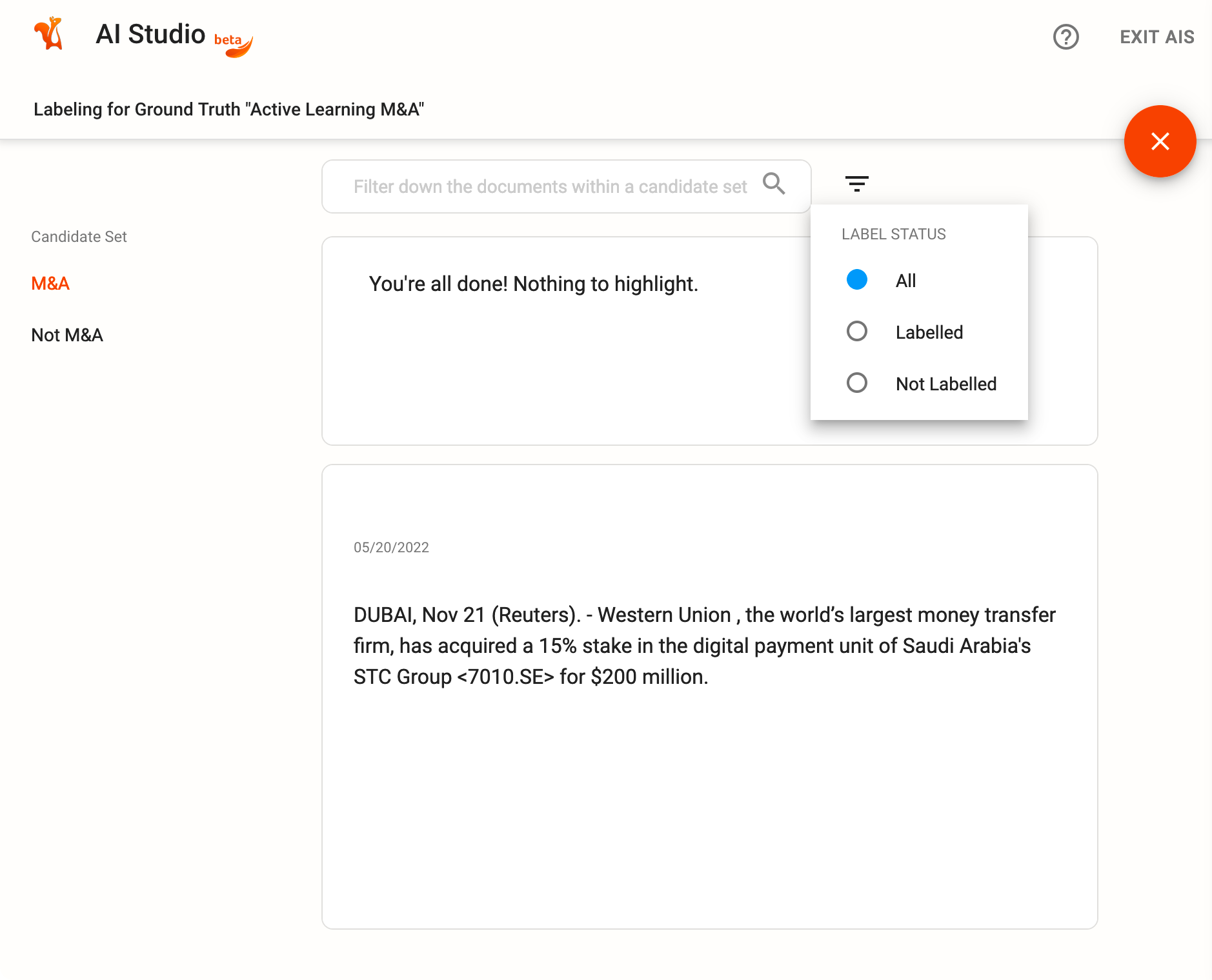1212x980 pixels.
Task: Click the Ground Truth labeling title
Action: 228,109
